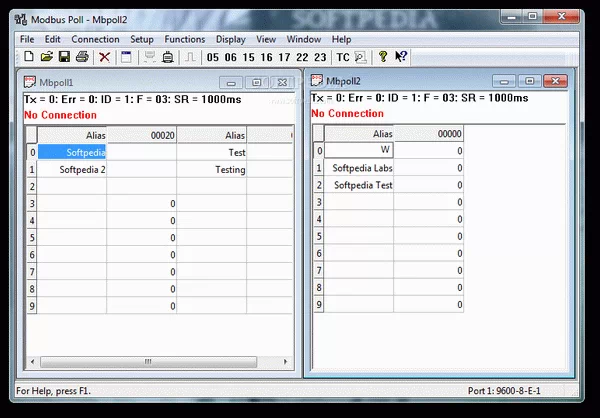Open function 23 read/write registers button
This screenshot has height=418, width=600.
[x=320, y=57]
